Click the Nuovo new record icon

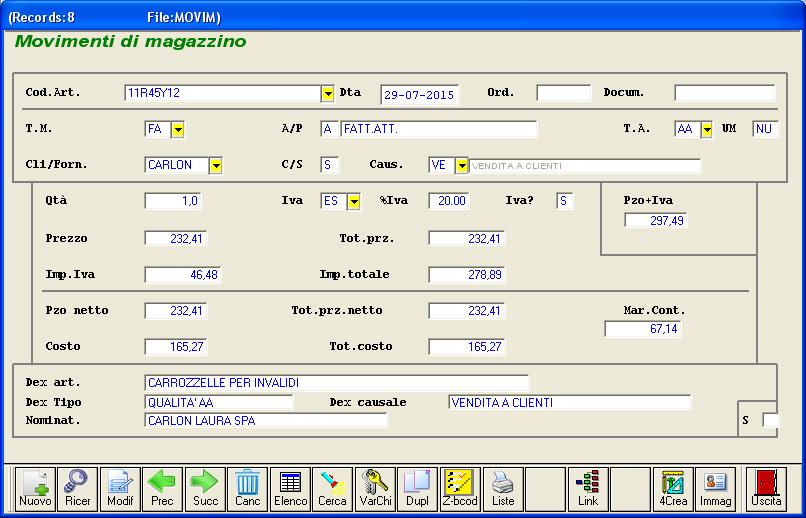pyautogui.click(x=35, y=488)
